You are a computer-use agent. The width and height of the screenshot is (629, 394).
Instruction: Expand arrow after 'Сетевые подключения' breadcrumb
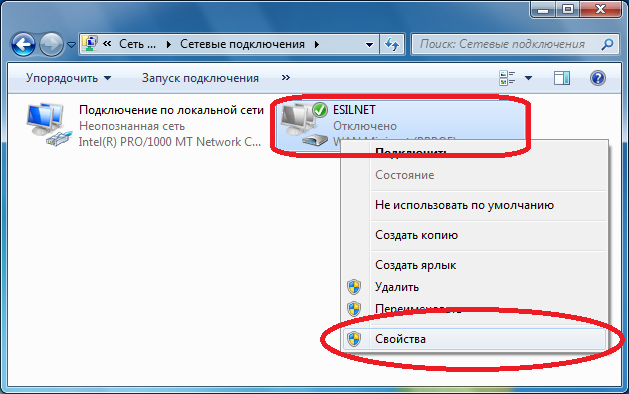pyautogui.click(x=317, y=44)
